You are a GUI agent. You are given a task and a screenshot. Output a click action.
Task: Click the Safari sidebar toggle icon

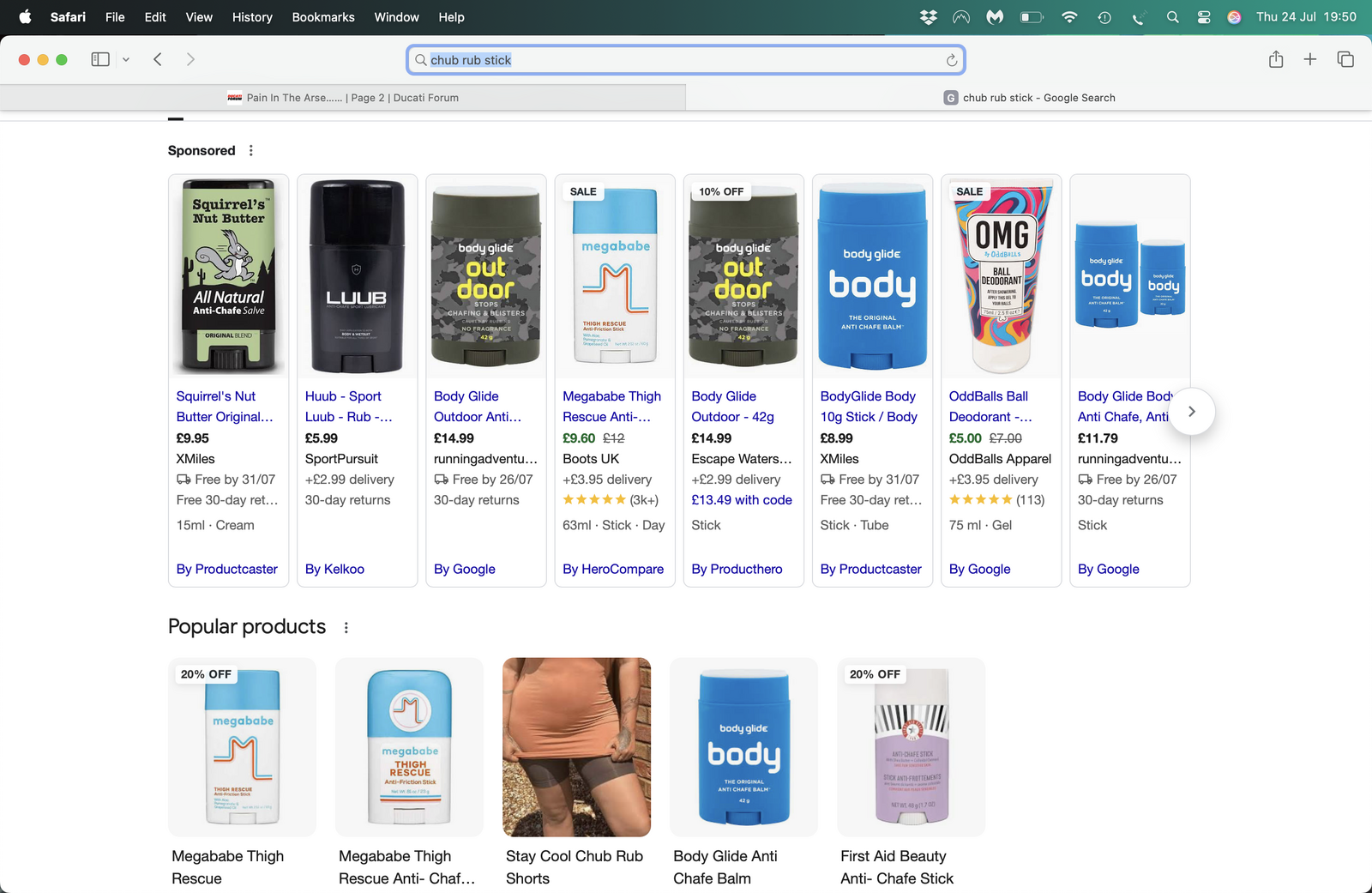[x=100, y=59]
